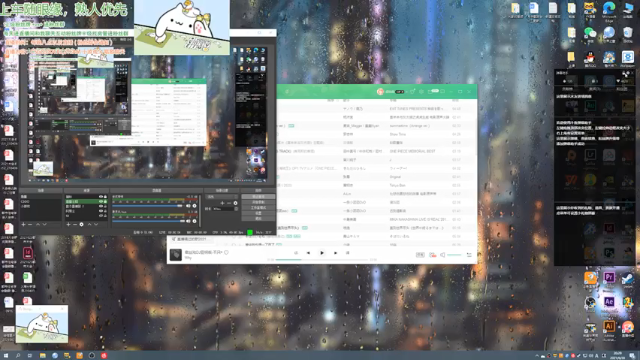This screenshot has height=360, width=640.
Task: Adjust music player volume slider
Action: [454, 255]
